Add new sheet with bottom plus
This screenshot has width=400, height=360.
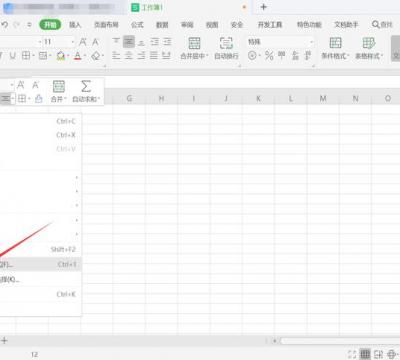pyautogui.click(x=4, y=340)
